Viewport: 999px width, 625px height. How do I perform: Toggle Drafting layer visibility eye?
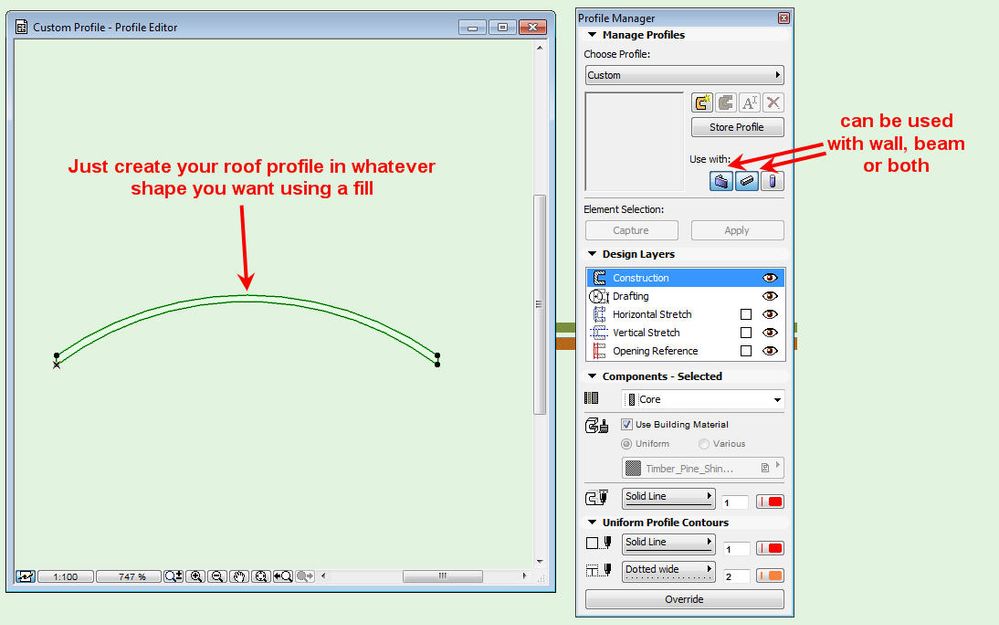coord(770,296)
